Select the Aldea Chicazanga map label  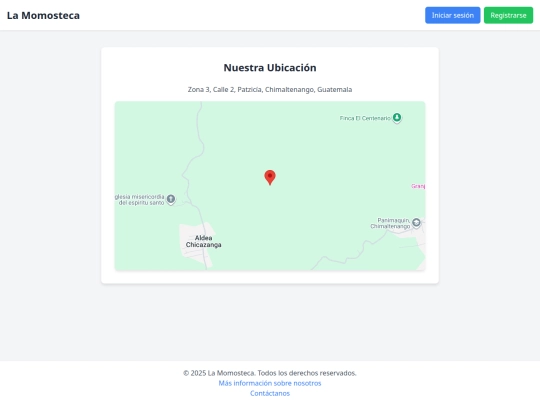click(x=204, y=241)
